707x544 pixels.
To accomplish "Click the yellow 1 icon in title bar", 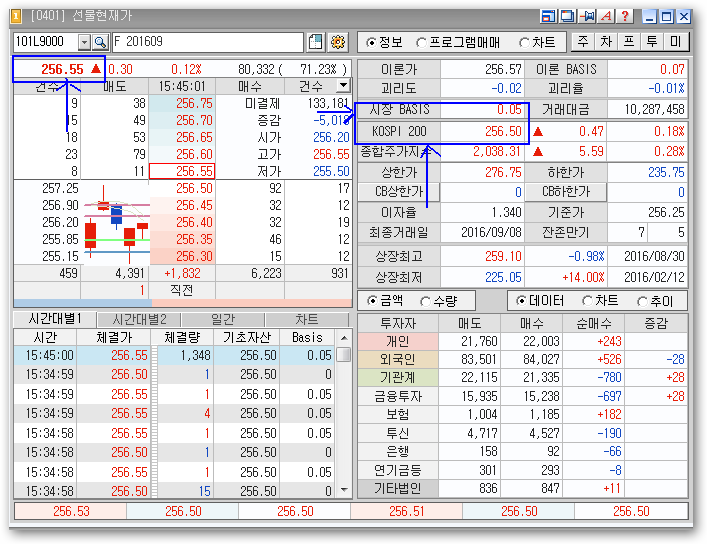I will (x=17, y=17).
